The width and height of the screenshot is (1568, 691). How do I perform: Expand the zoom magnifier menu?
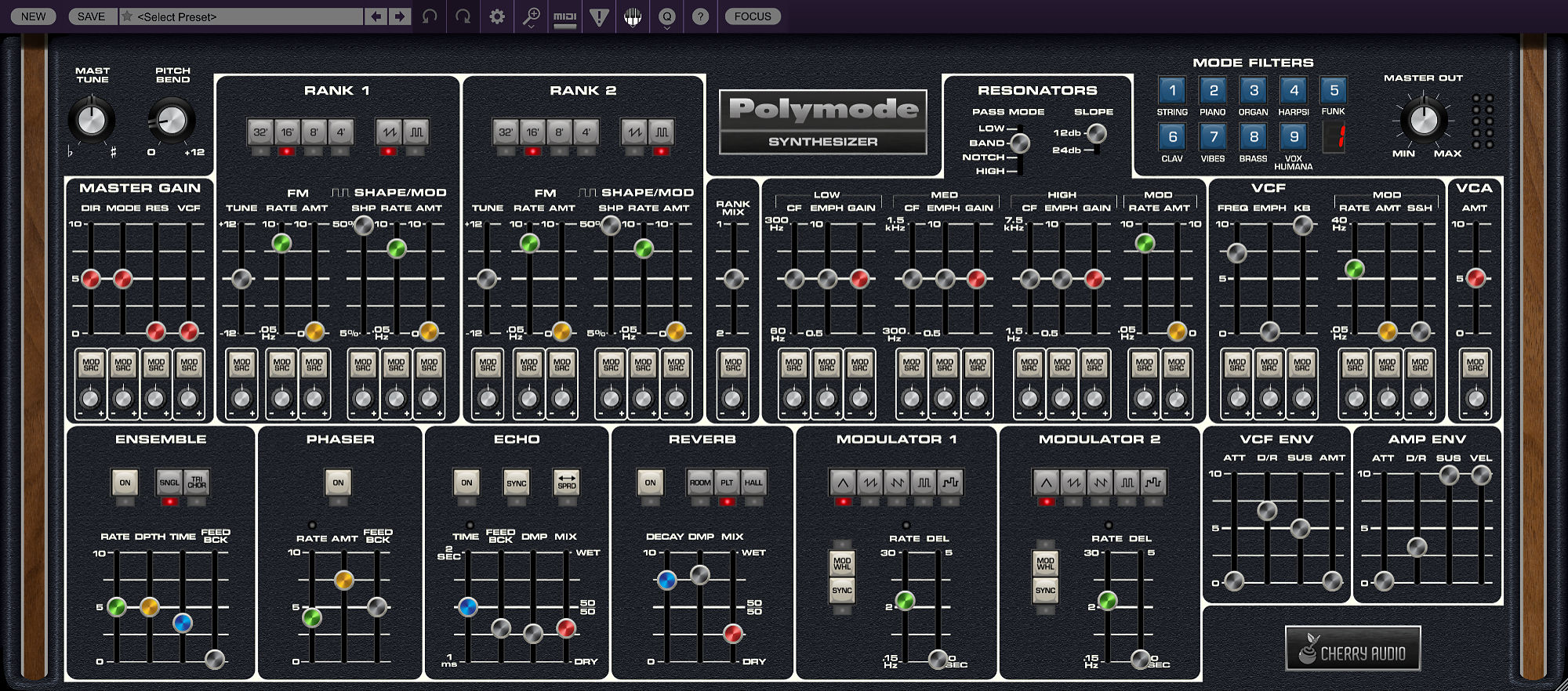coord(532,16)
